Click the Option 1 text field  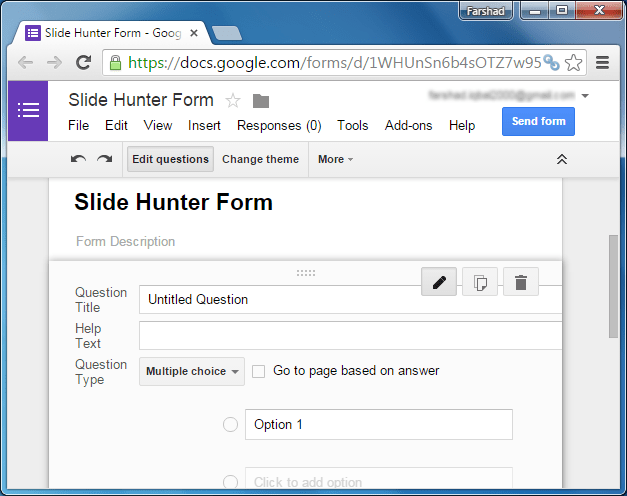(379, 424)
